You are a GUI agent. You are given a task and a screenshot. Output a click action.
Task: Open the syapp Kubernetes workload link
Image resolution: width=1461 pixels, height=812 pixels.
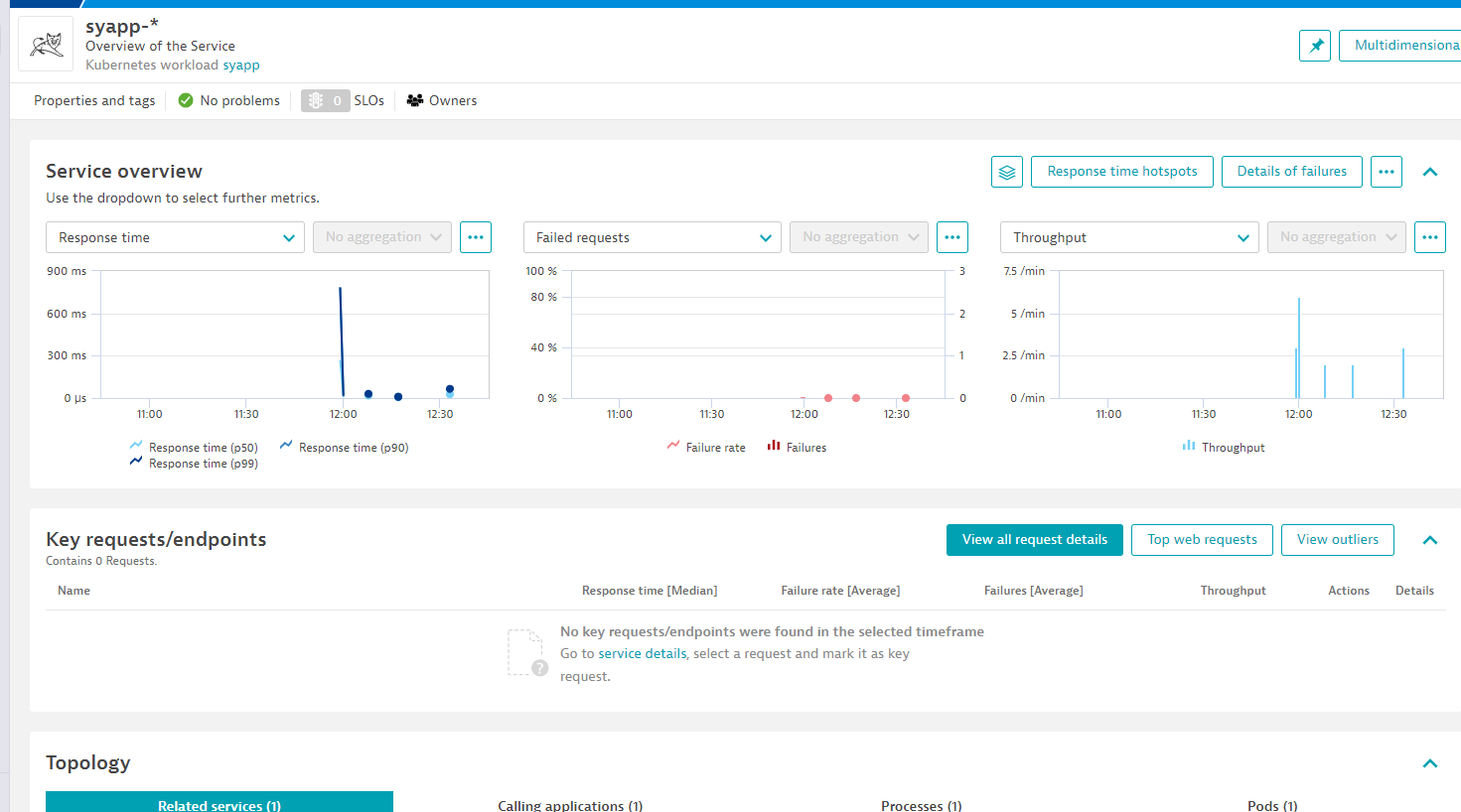tap(241, 66)
